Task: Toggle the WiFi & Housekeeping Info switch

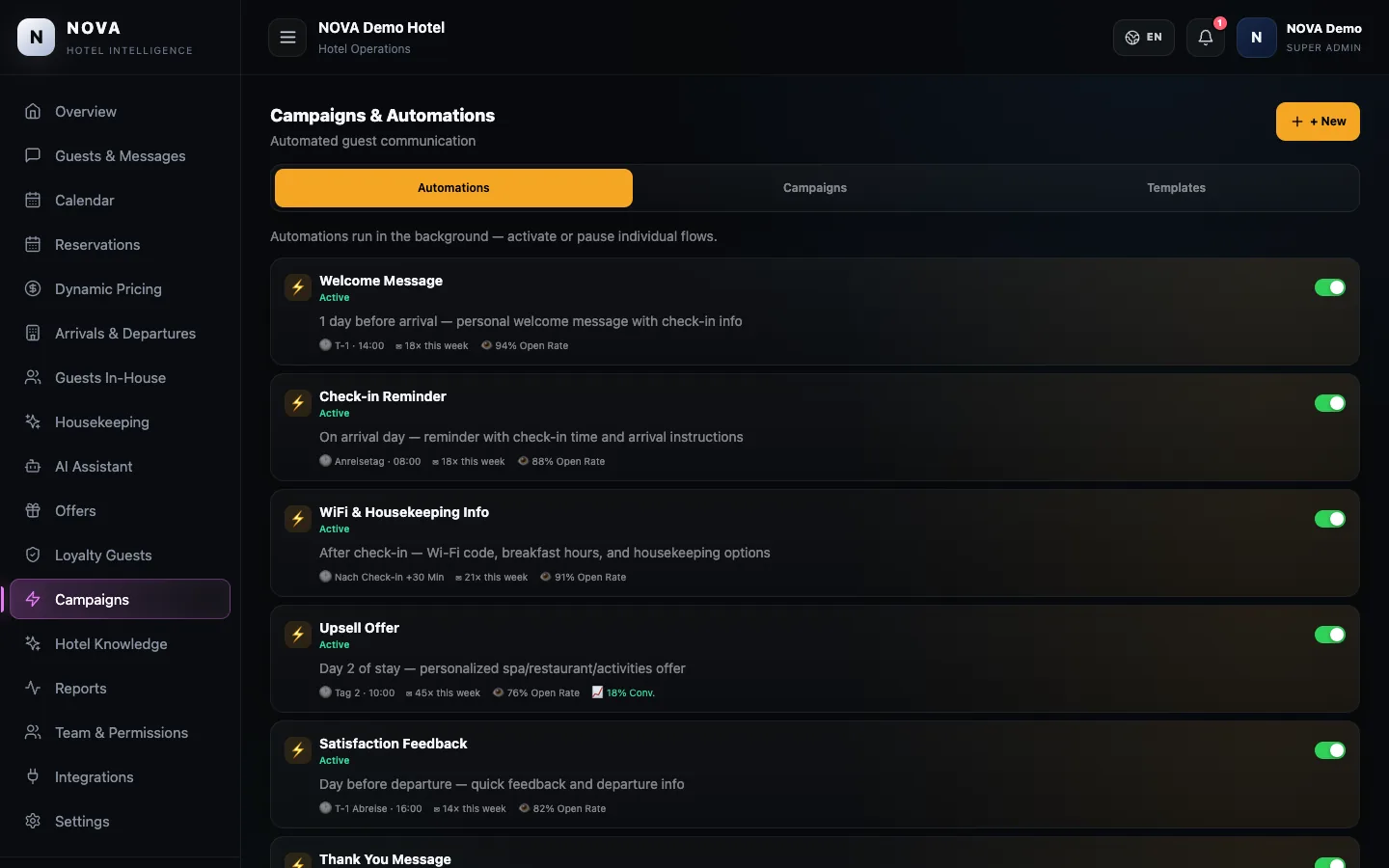Action: (x=1330, y=519)
